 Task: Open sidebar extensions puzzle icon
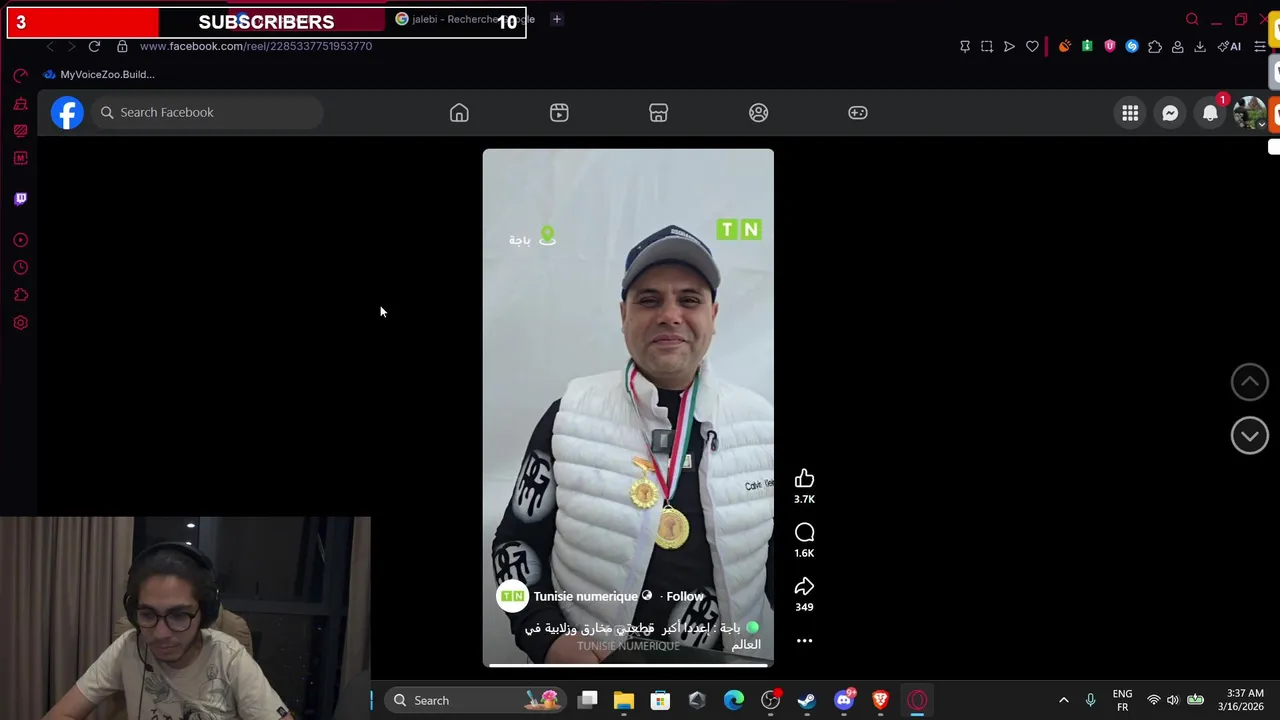click(x=20, y=295)
